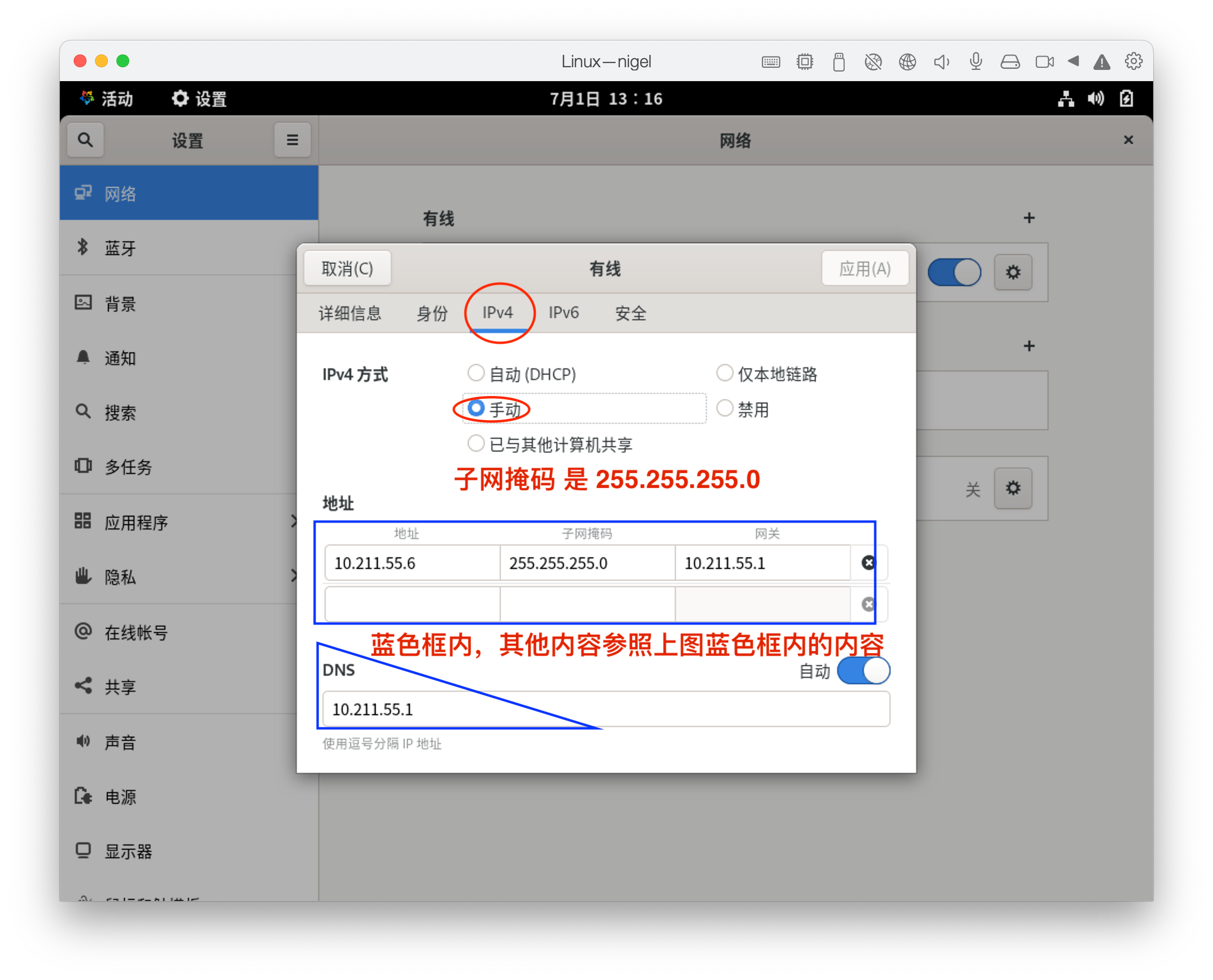This screenshot has width=1213, height=980.
Task: Select 背景 in the settings sidebar
Action: coord(188,303)
